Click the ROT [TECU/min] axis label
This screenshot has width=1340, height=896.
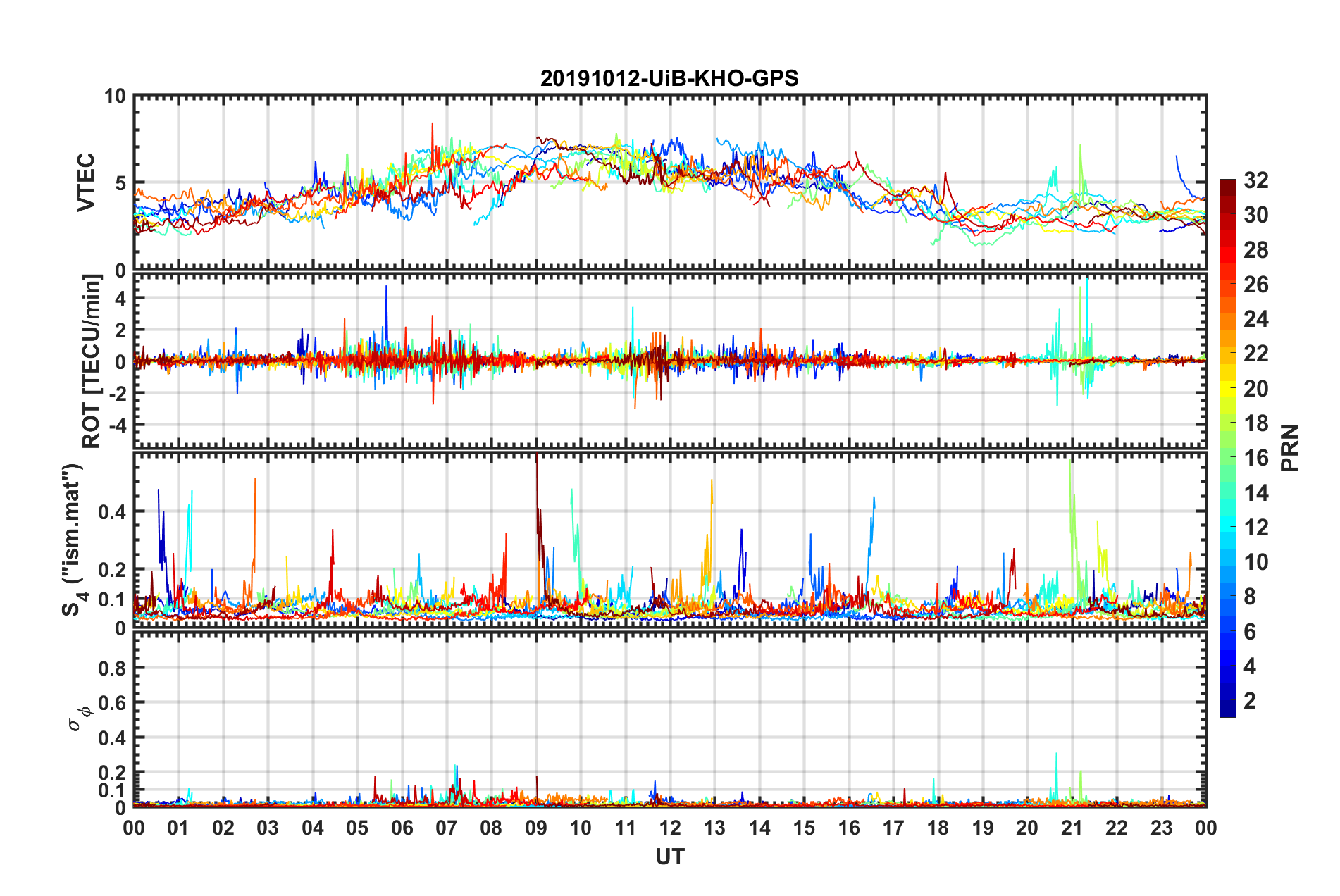pos(91,361)
